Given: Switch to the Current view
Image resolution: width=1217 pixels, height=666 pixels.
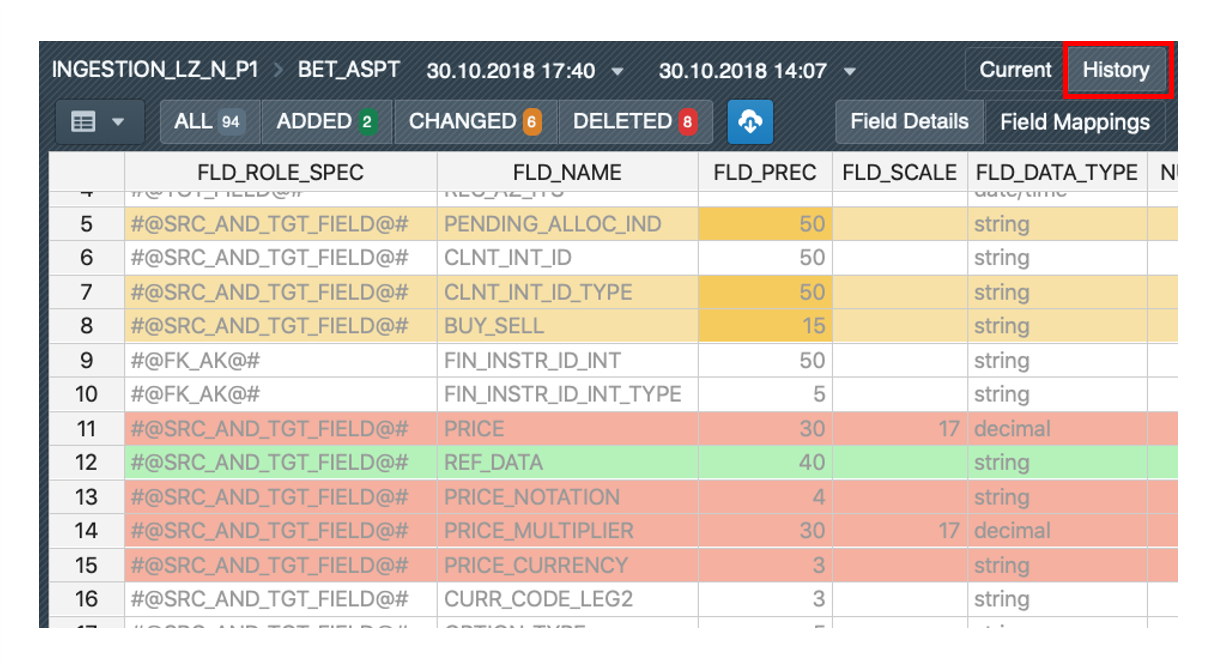Looking at the screenshot, I should pos(1015,70).
